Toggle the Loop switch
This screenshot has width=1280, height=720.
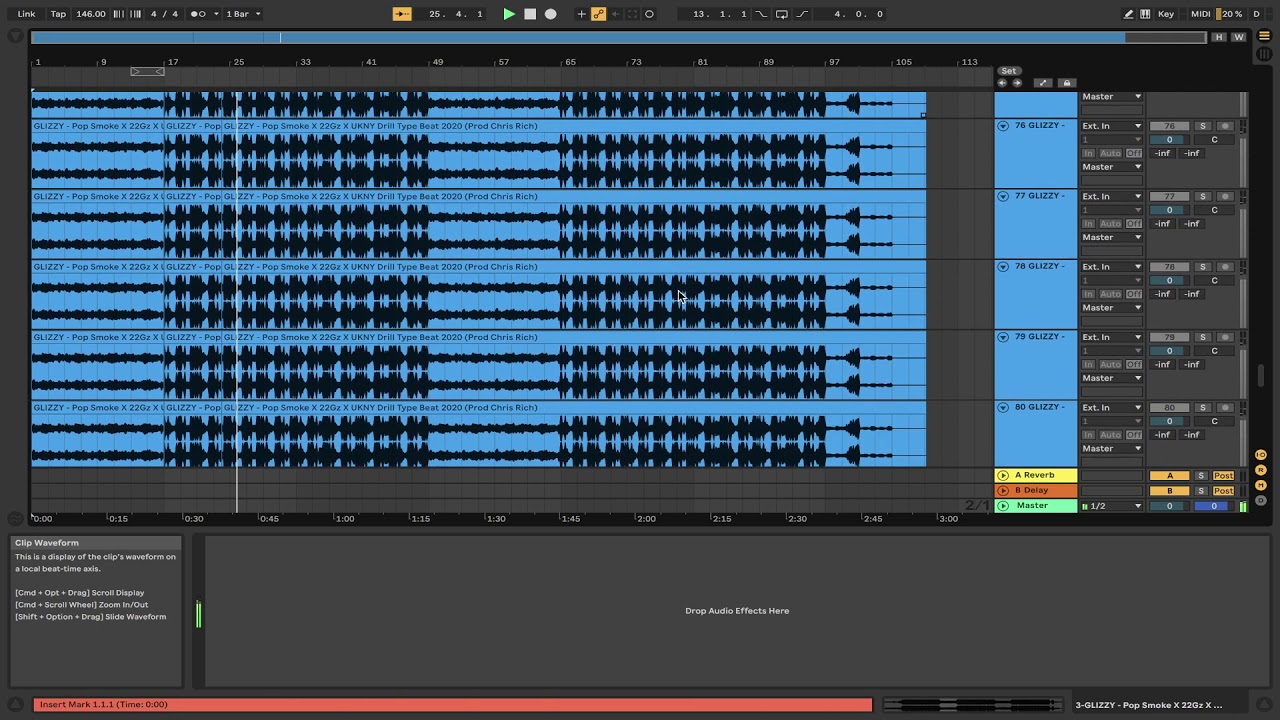[782, 14]
